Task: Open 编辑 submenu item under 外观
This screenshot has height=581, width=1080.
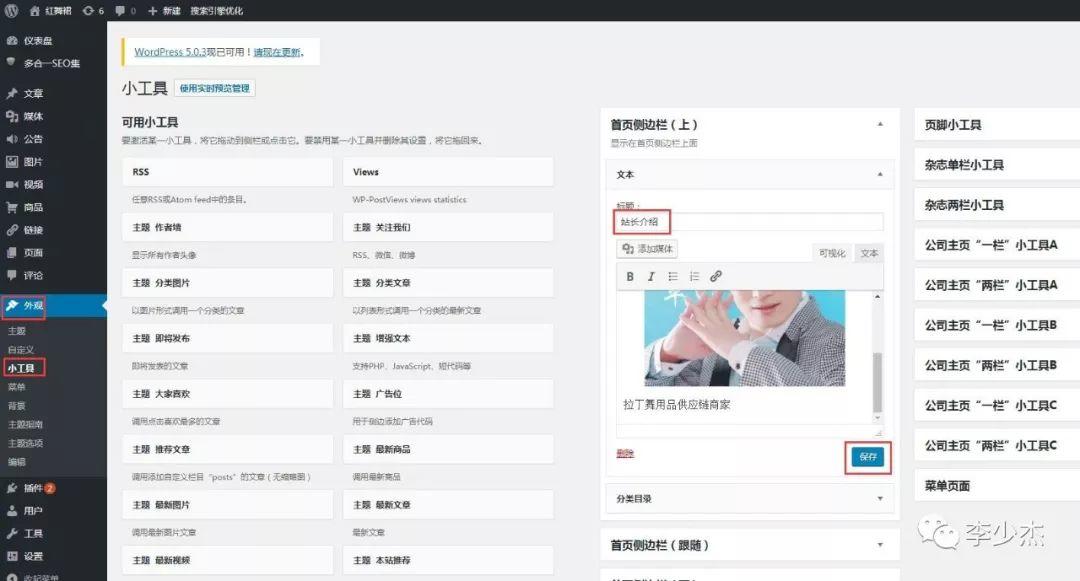Action: pos(17,461)
